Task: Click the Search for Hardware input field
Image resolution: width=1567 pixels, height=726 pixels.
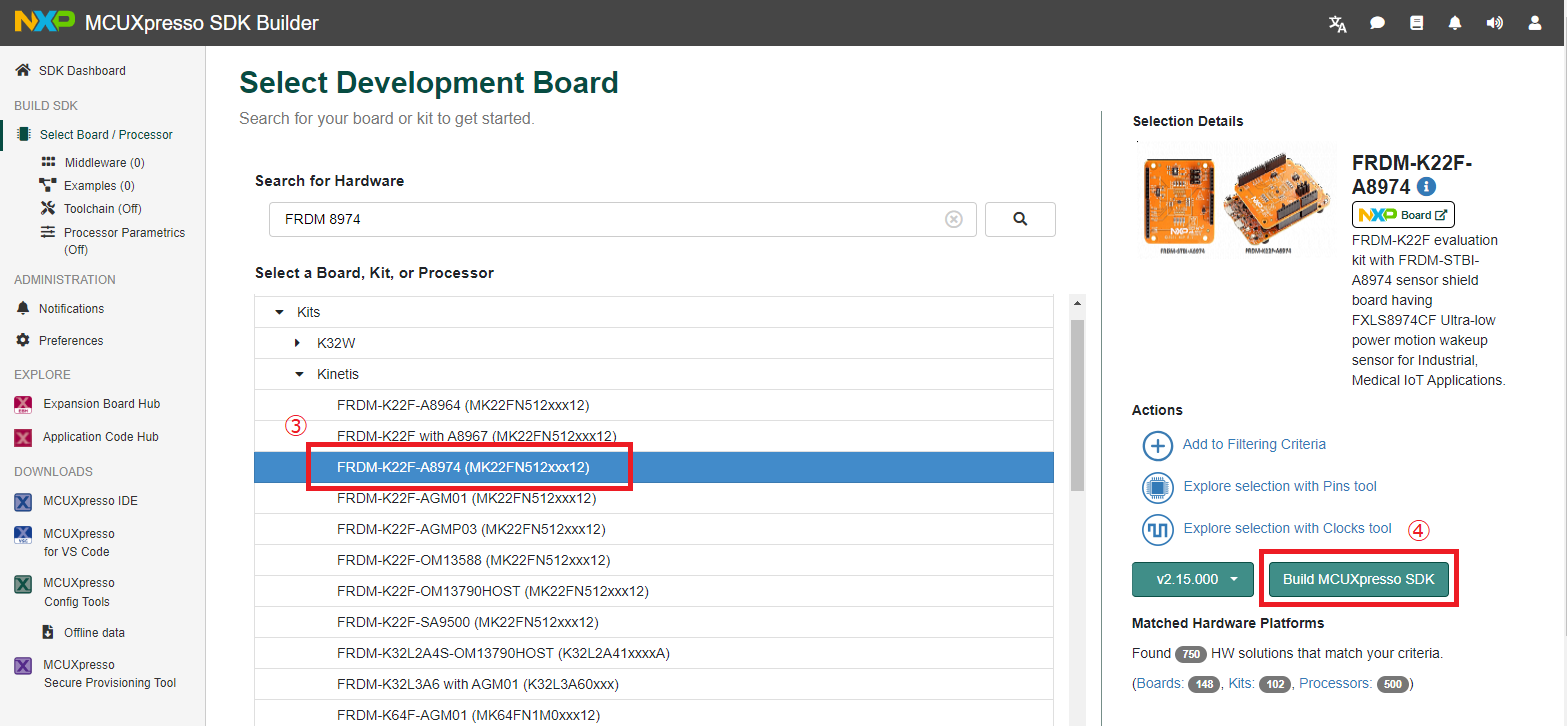Action: tap(600, 219)
